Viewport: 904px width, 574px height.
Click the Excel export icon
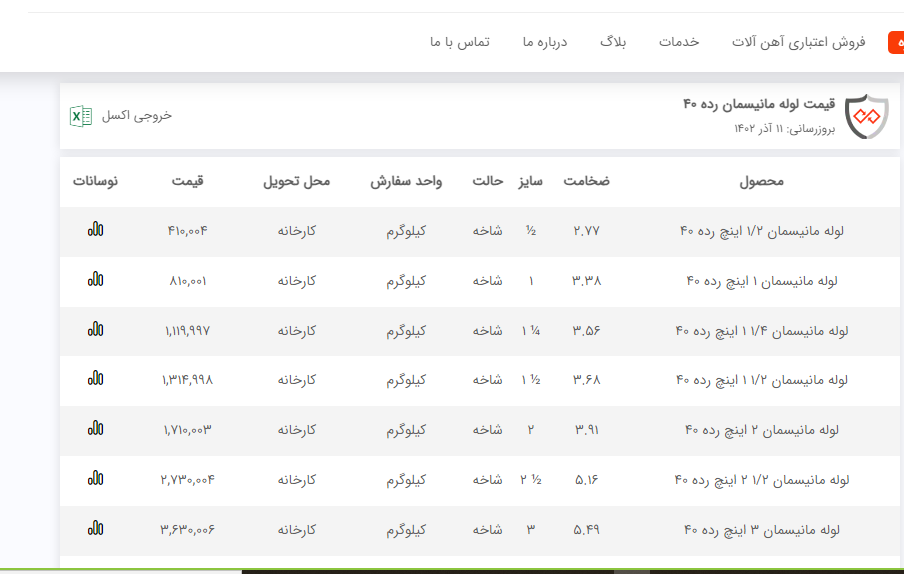tap(80, 116)
